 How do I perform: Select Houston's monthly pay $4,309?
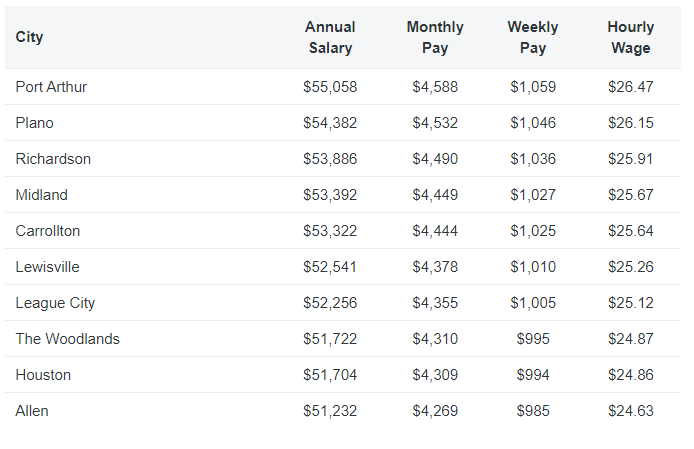click(435, 375)
